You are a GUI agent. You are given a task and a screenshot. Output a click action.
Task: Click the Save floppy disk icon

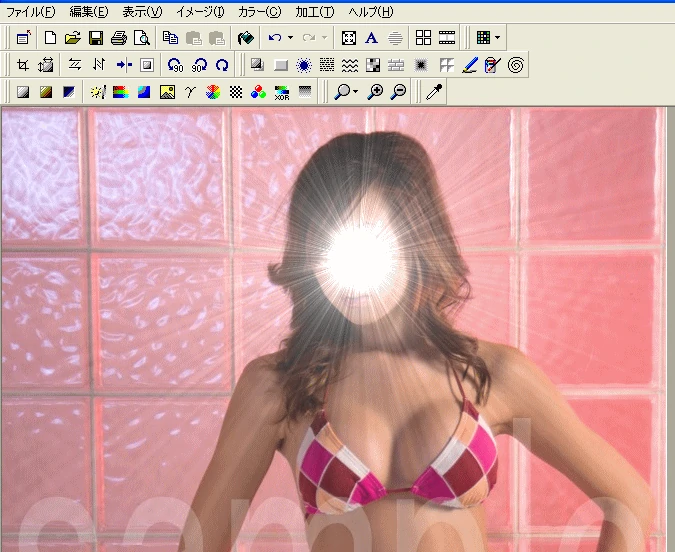click(x=96, y=38)
